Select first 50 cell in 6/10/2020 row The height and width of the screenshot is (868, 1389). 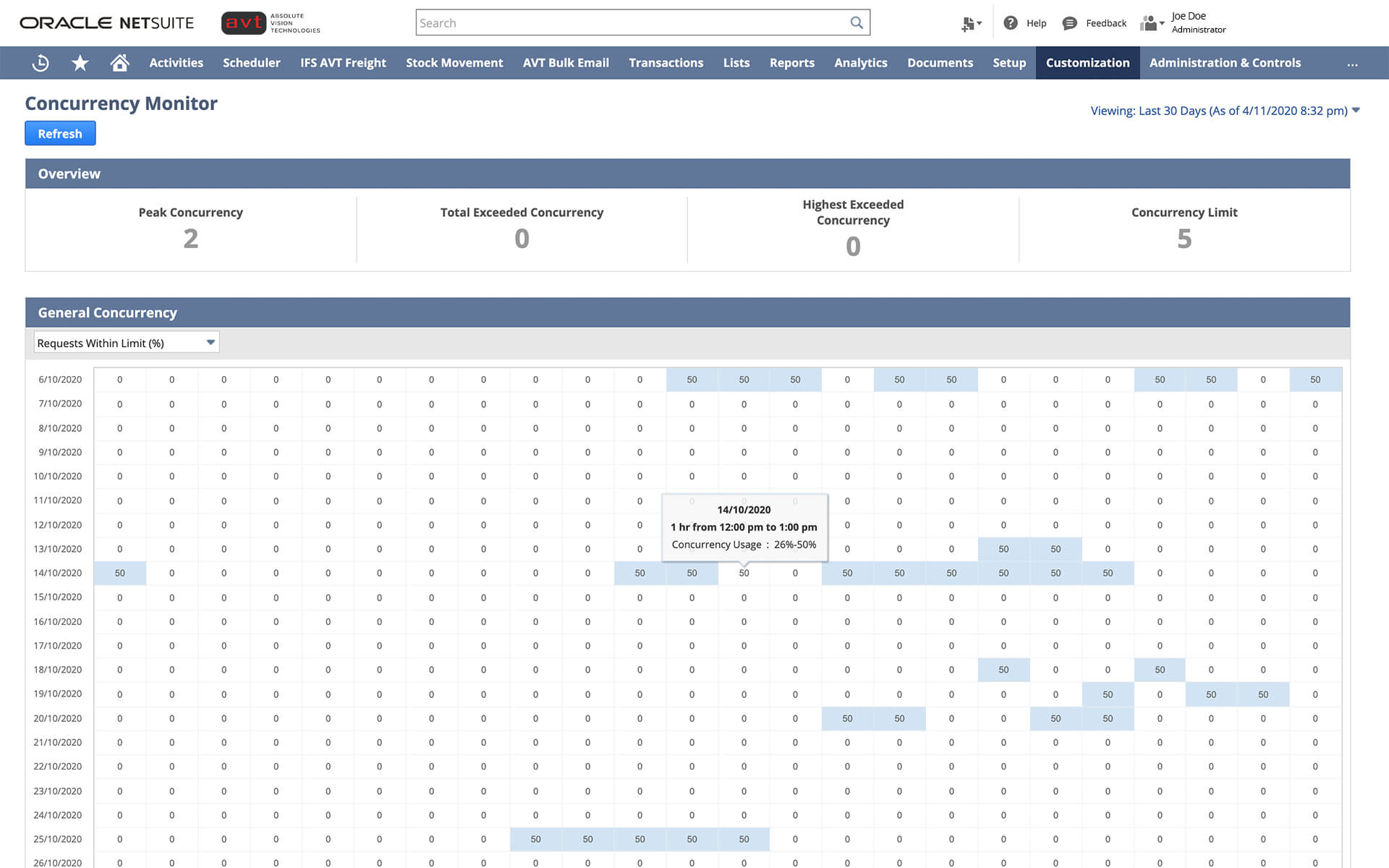[692, 380]
